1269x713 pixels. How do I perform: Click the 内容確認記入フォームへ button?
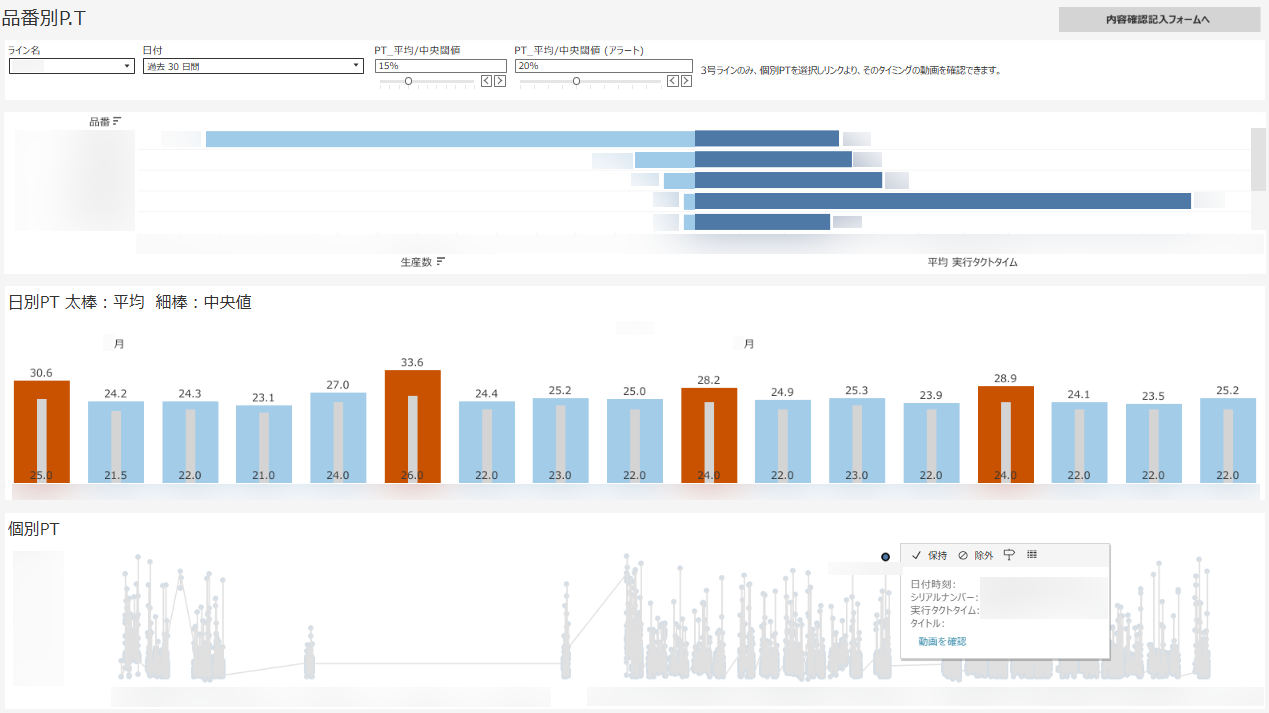tap(1159, 20)
